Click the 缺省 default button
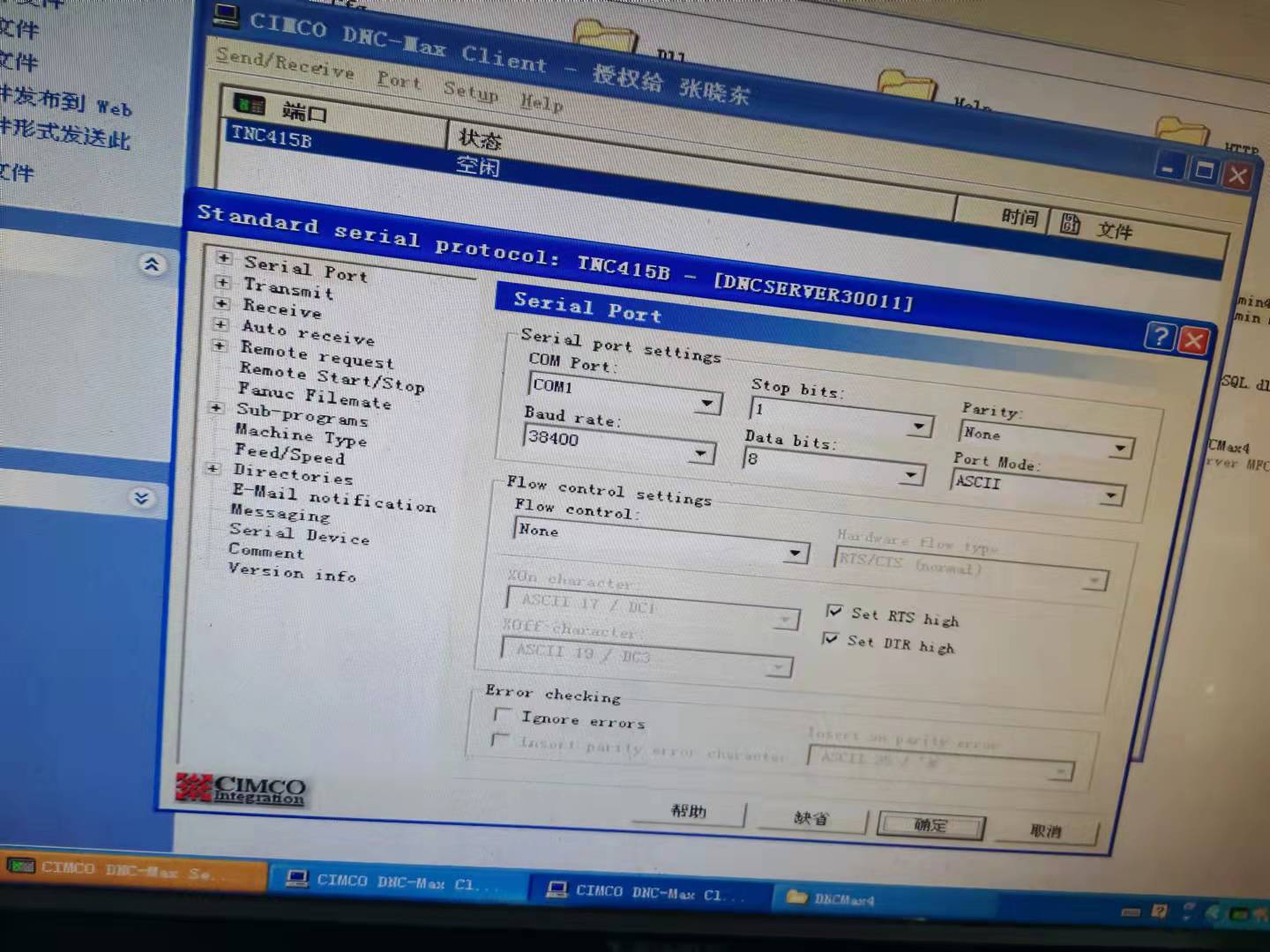Viewport: 1270px width, 952px height. coord(811,818)
